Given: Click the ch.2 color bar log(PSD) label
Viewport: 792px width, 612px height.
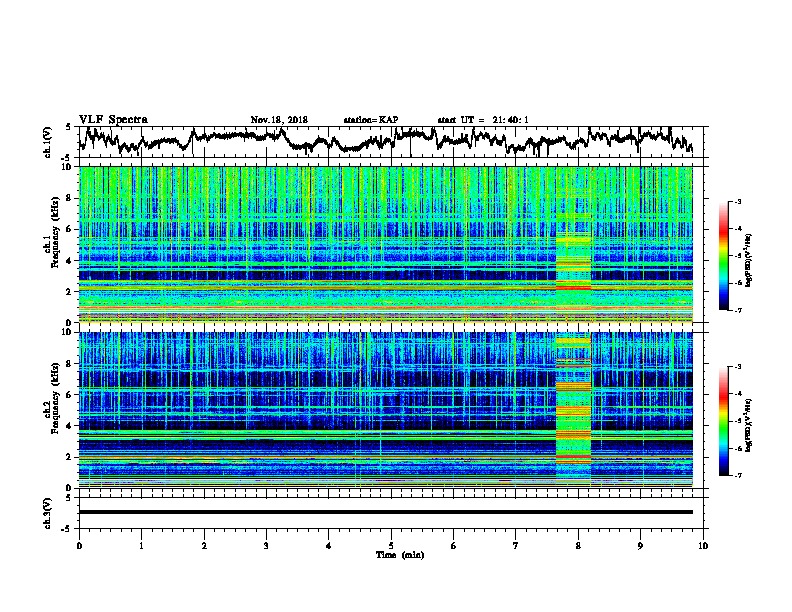Looking at the screenshot, I should tap(748, 425).
